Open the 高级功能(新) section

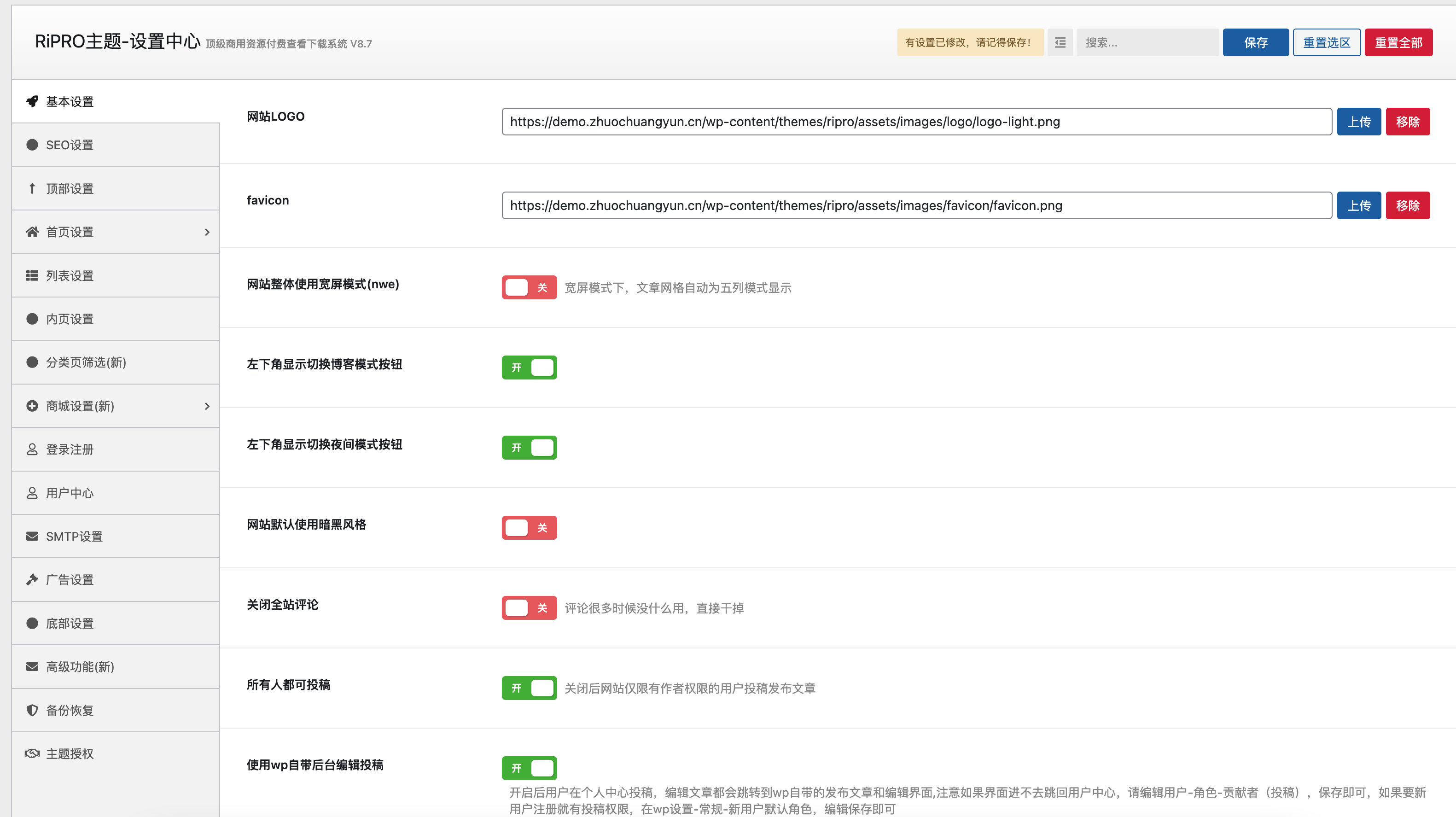116,666
